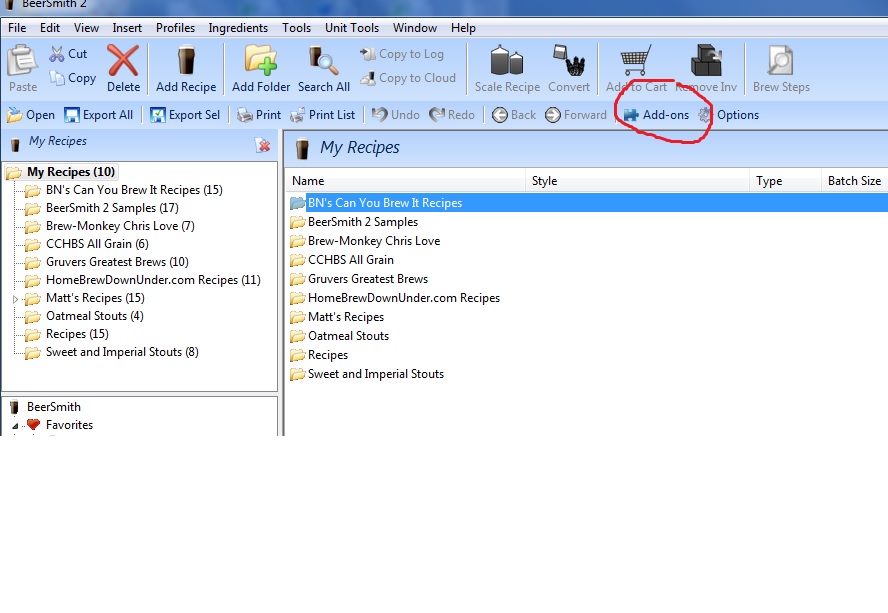Open the File menu
The image size is (888, 613).
coord(17,28)
